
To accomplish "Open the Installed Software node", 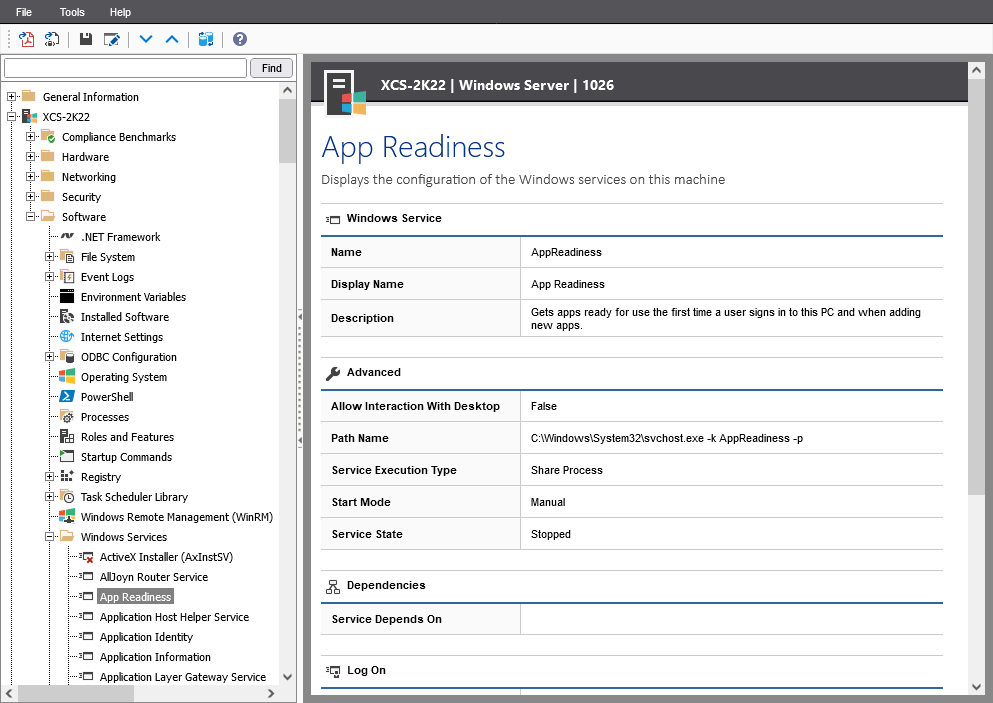I will point(125,317).
